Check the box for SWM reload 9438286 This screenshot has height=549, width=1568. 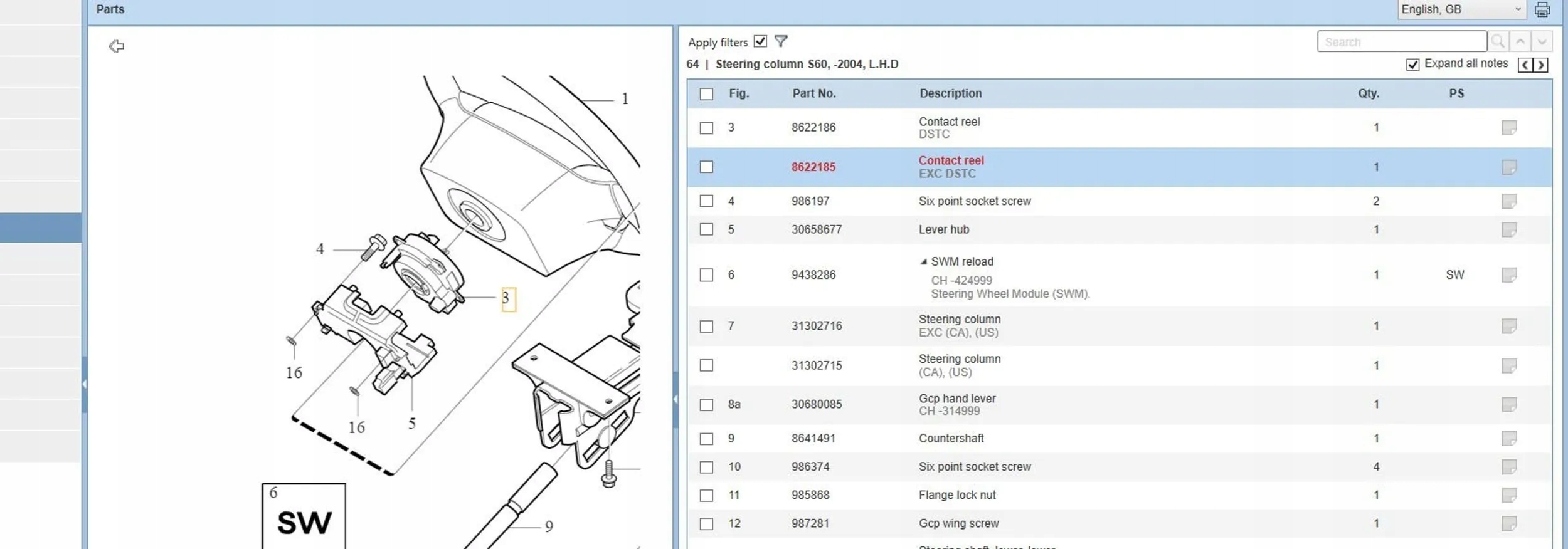coord(706,275)
